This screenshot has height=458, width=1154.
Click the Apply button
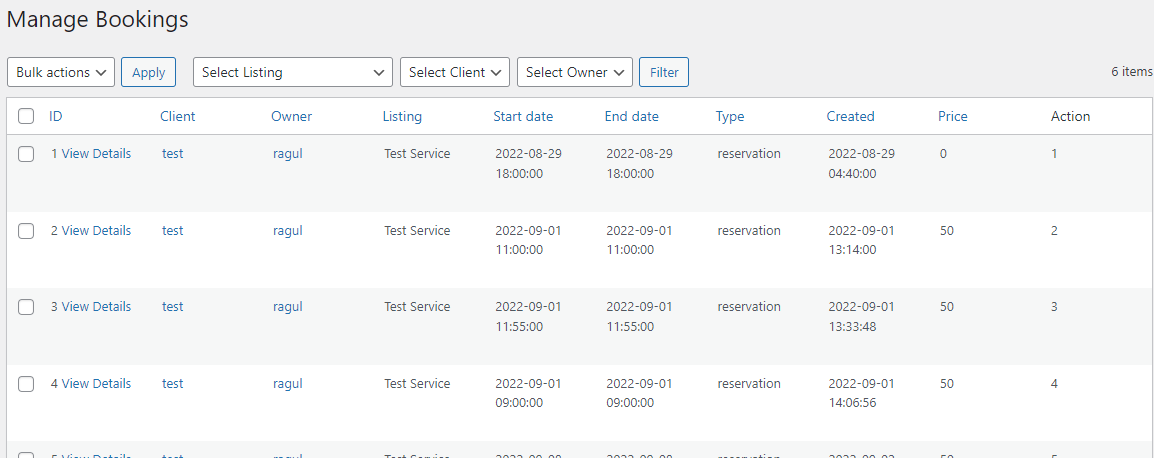(x=148, y=72)
